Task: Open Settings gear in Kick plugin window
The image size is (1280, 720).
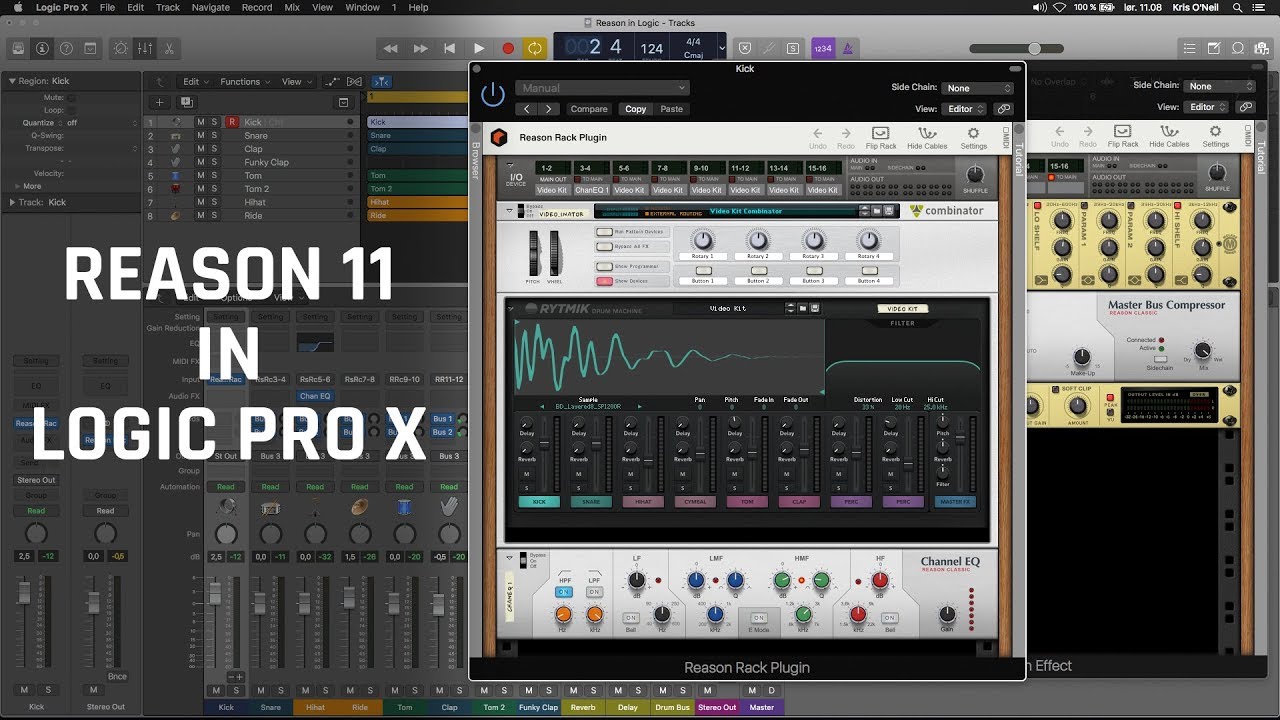Action: tap(974, 138)
